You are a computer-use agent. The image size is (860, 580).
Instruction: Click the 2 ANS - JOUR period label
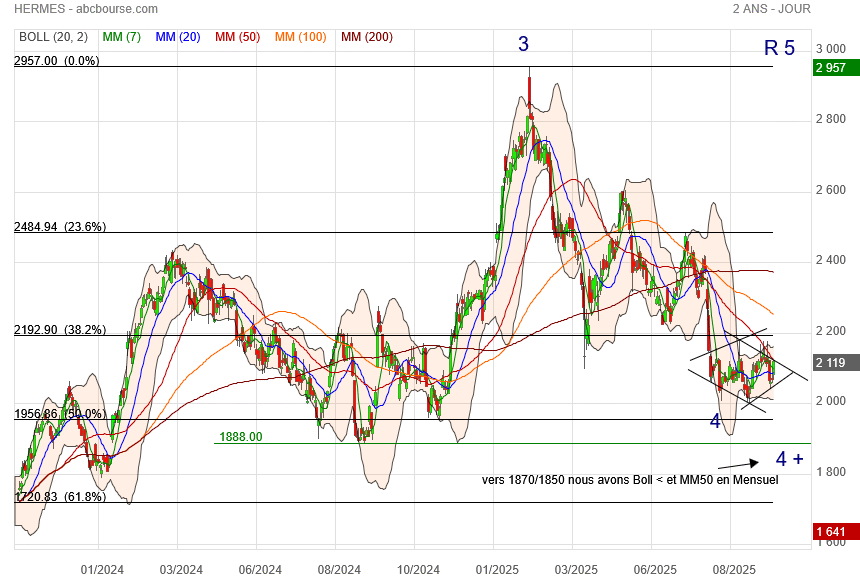(771, 9)
